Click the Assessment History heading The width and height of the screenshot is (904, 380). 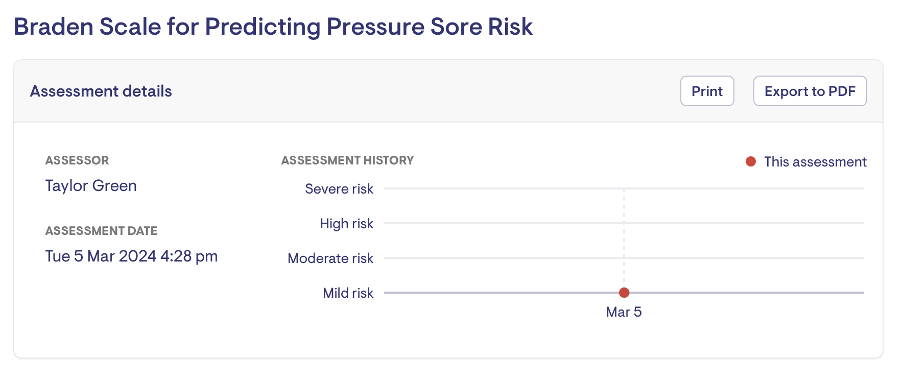point(347,160)
